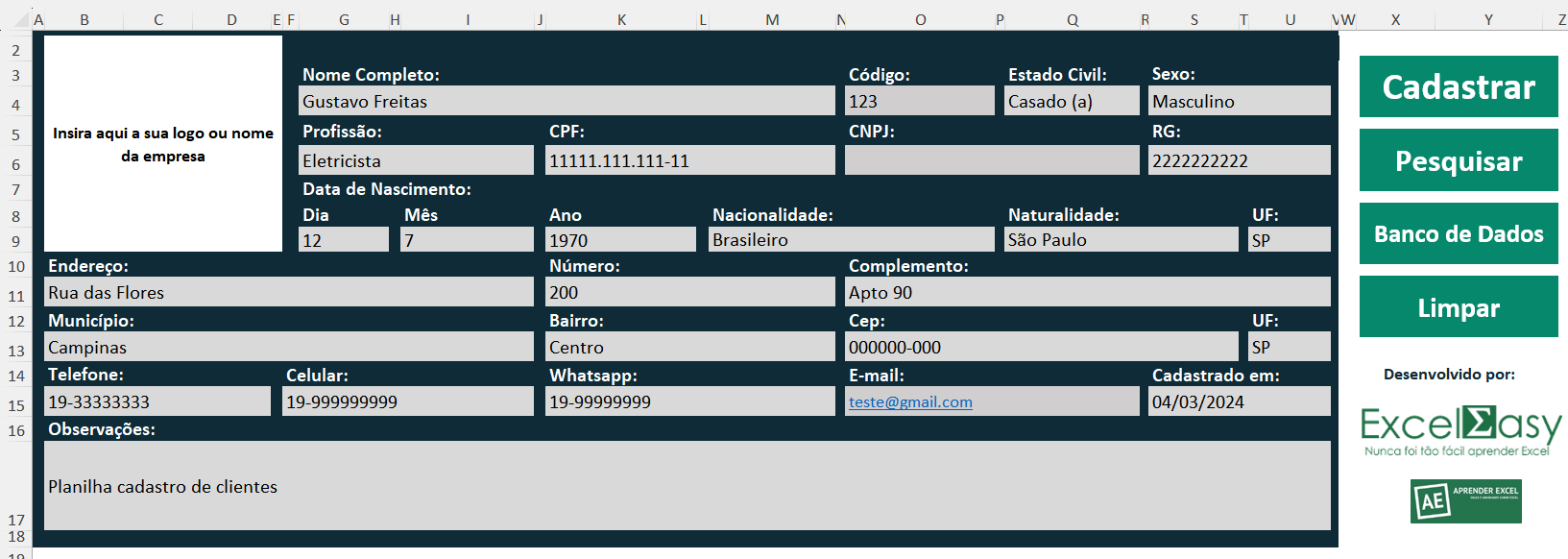Open the Banco de Dados button
Image resolution: width=1568 pixels, height=559 pixels.
tap(1458, 233)
